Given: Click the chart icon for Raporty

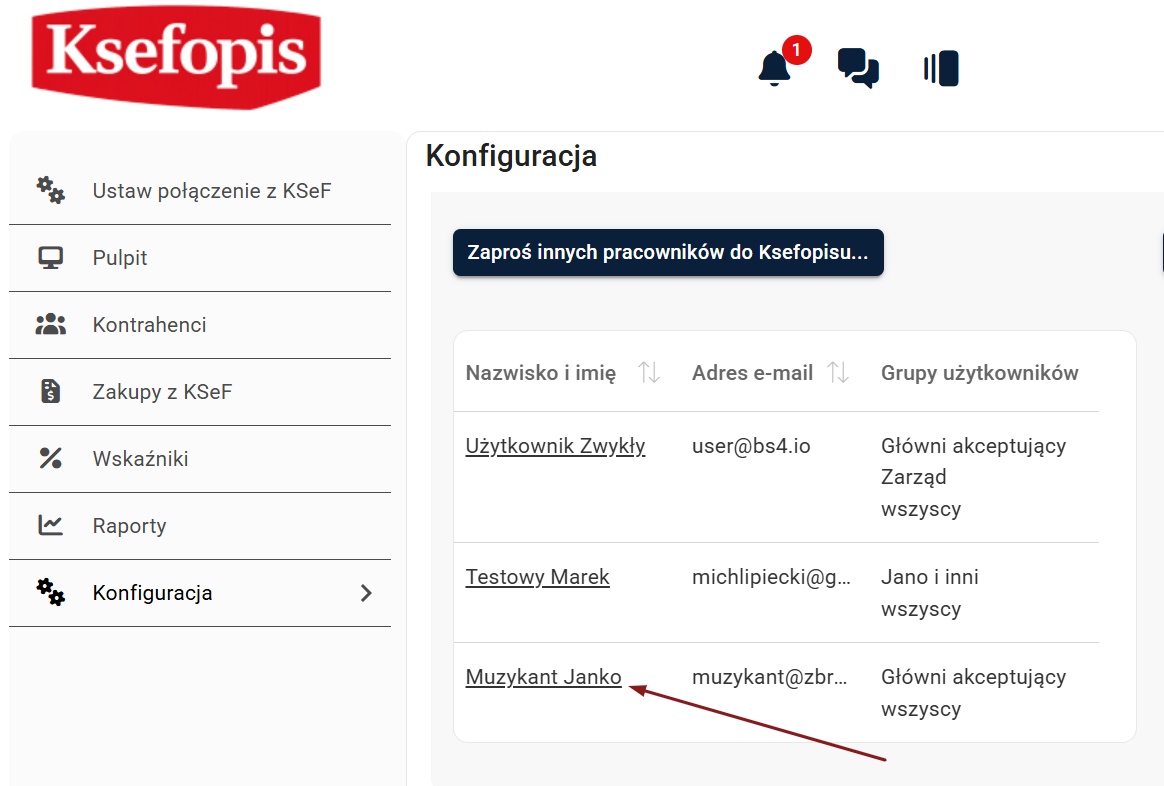Looking at the screenshot, I should coord(50,526).
